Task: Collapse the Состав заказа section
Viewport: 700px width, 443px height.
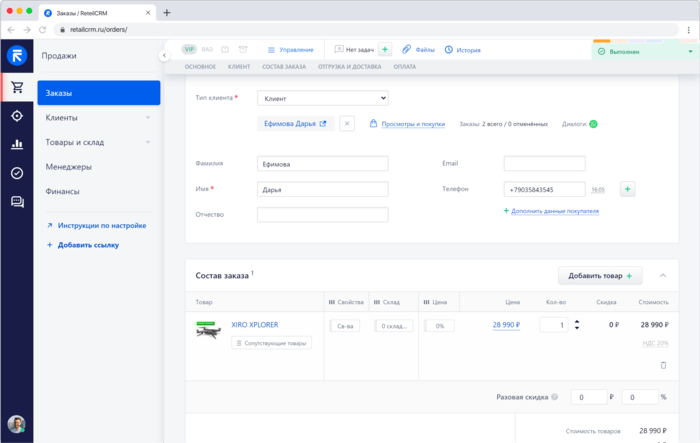Action: tap(663, 276)
